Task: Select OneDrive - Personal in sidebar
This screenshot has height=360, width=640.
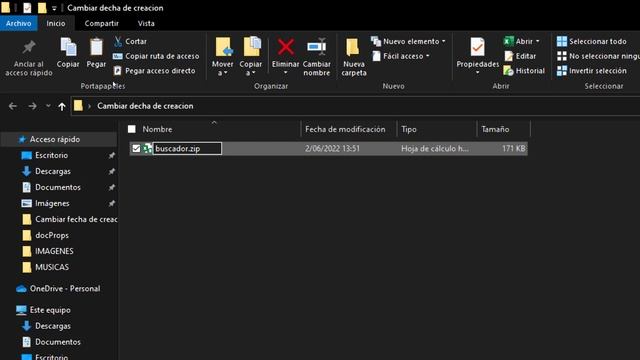Action: pyautogui.click(x=65, y=289)
